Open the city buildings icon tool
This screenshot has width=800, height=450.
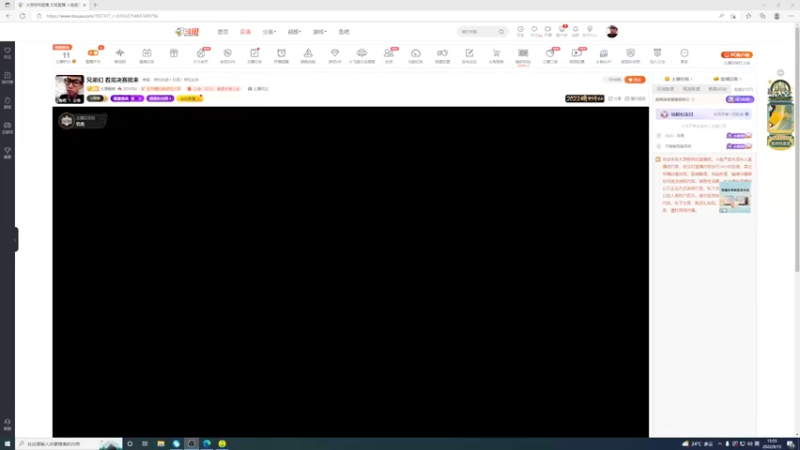click(x=604, y=53)
